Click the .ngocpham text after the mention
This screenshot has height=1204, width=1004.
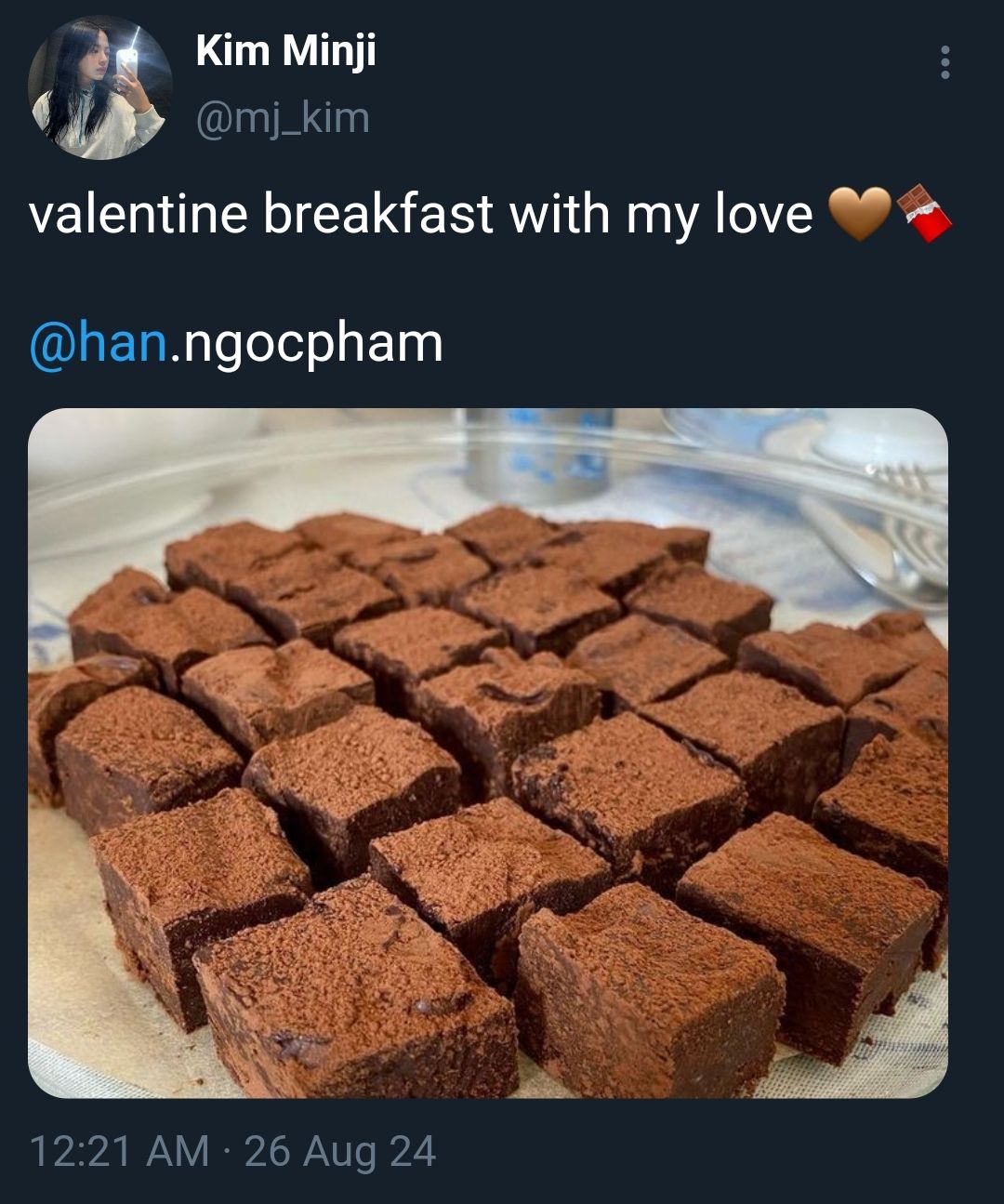[x=306, y=344]
